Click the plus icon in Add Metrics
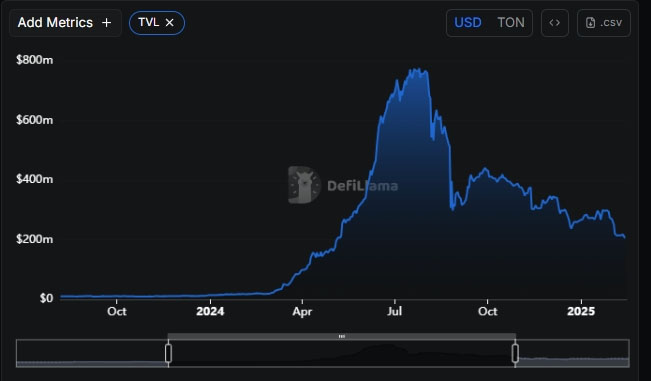 (106, 23)
